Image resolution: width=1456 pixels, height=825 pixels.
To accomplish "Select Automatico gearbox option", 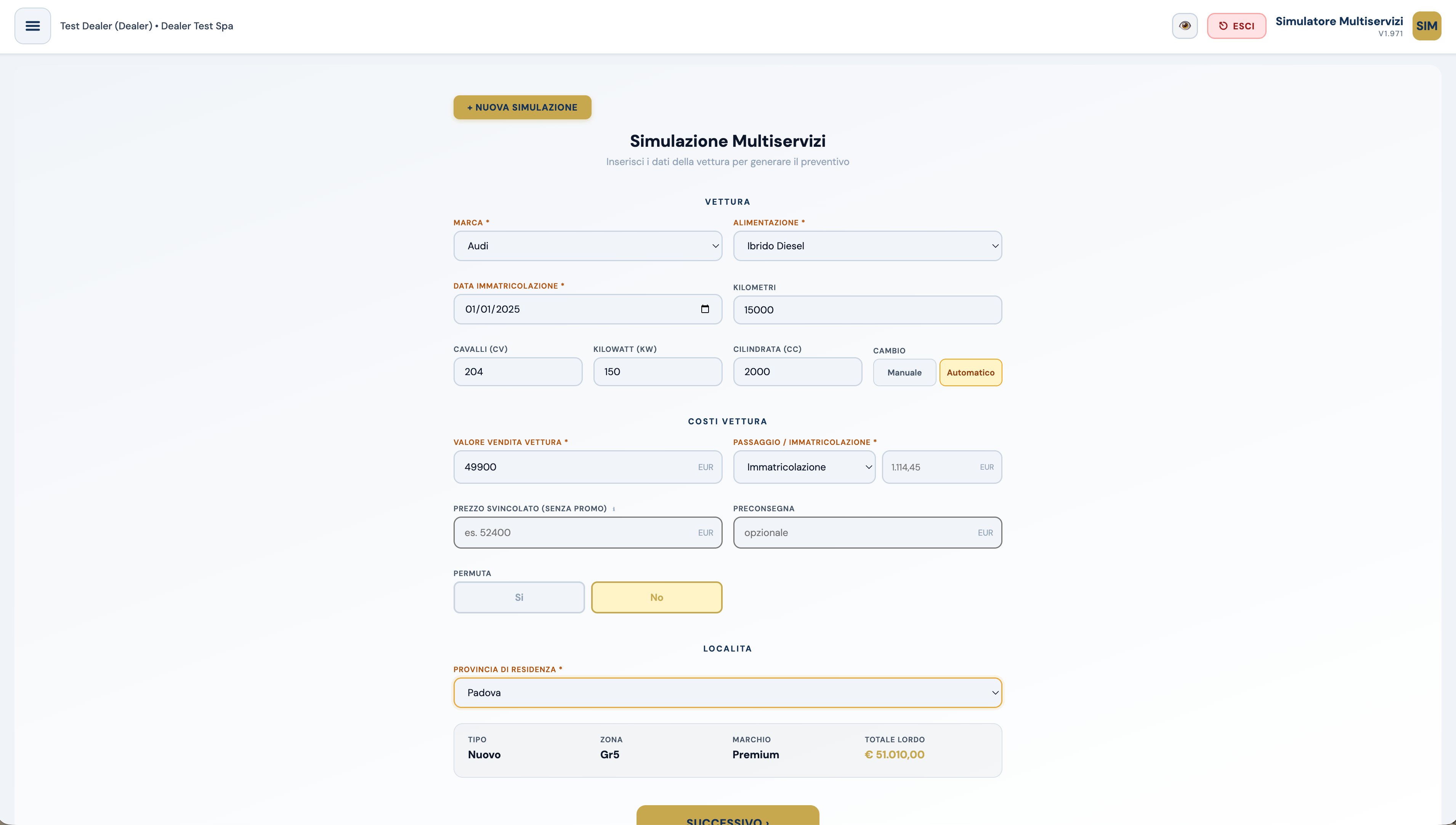I will (x=971, y=372).
